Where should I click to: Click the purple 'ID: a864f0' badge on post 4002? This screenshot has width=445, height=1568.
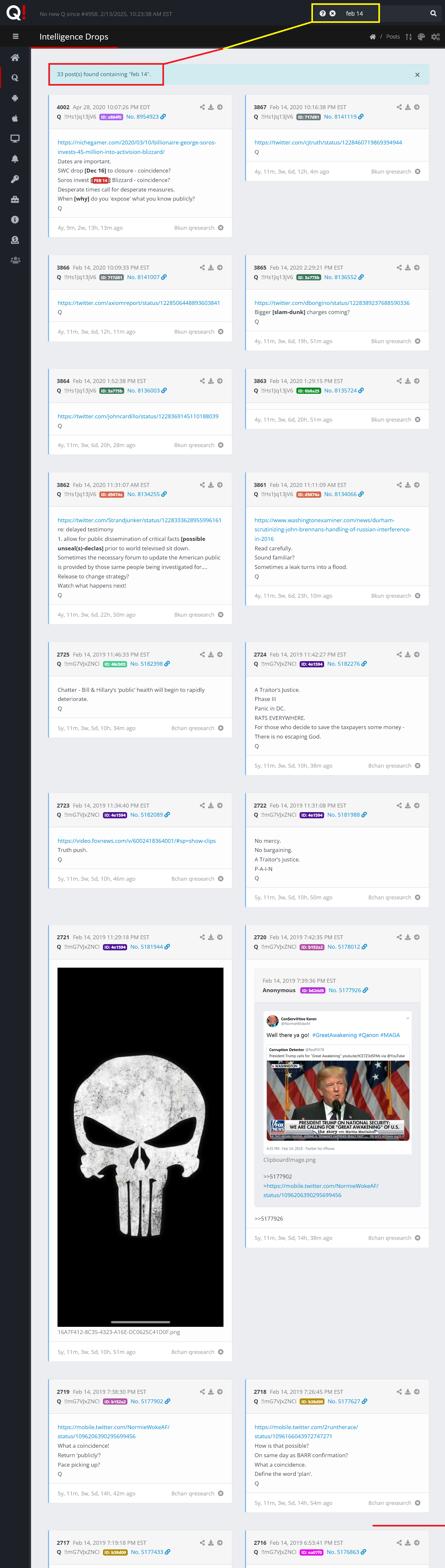pos(111,117)
